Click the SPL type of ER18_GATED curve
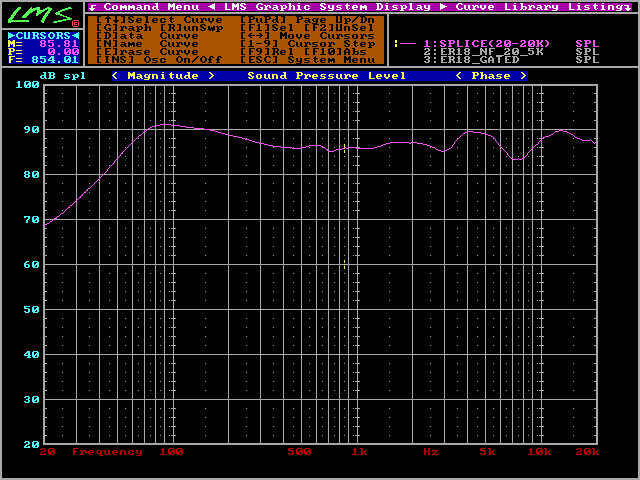Image resolution: width=640 pixels, height=480 pixels. (587, 60)
